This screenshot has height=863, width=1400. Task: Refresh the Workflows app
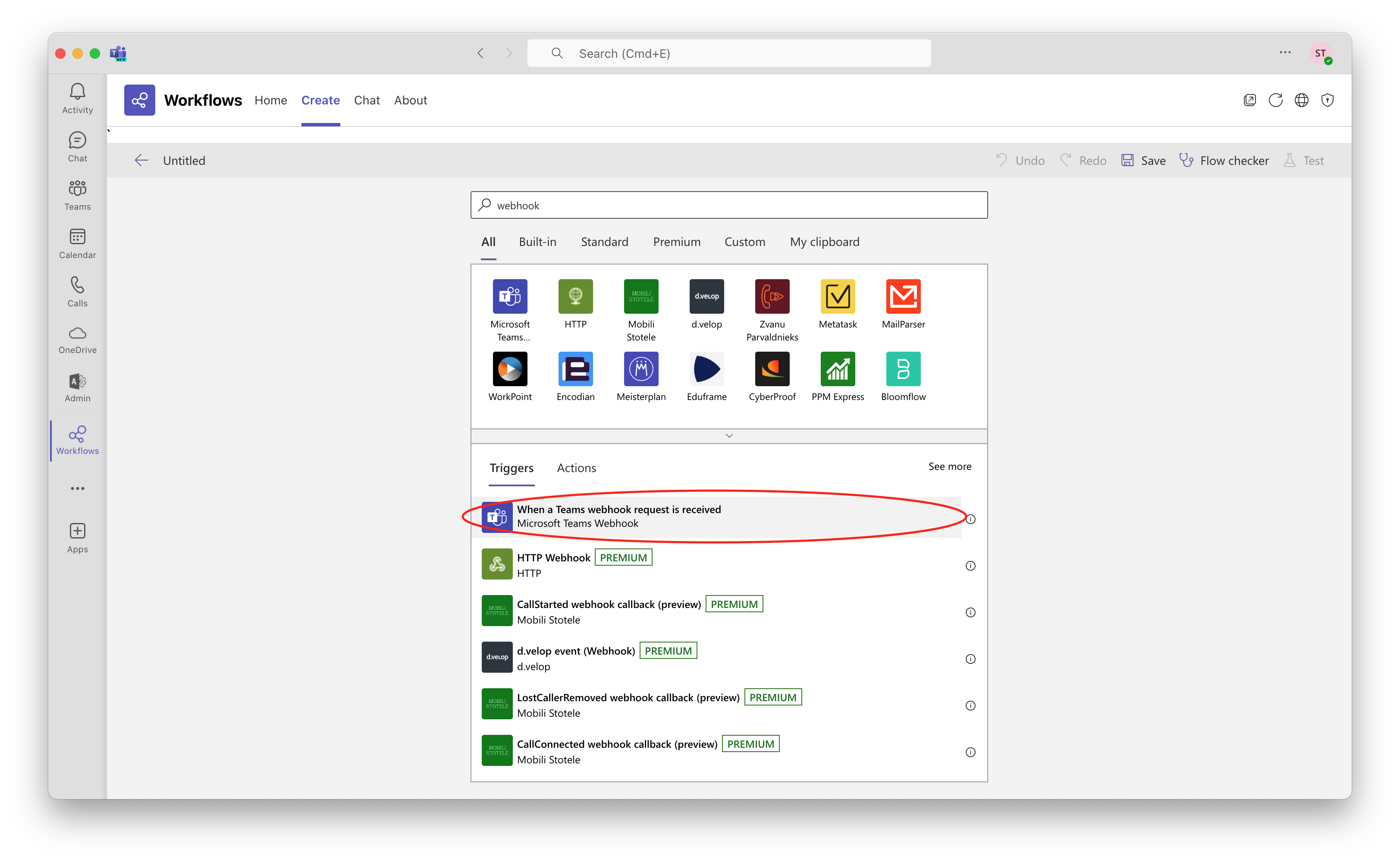[x=1276, y=100]
